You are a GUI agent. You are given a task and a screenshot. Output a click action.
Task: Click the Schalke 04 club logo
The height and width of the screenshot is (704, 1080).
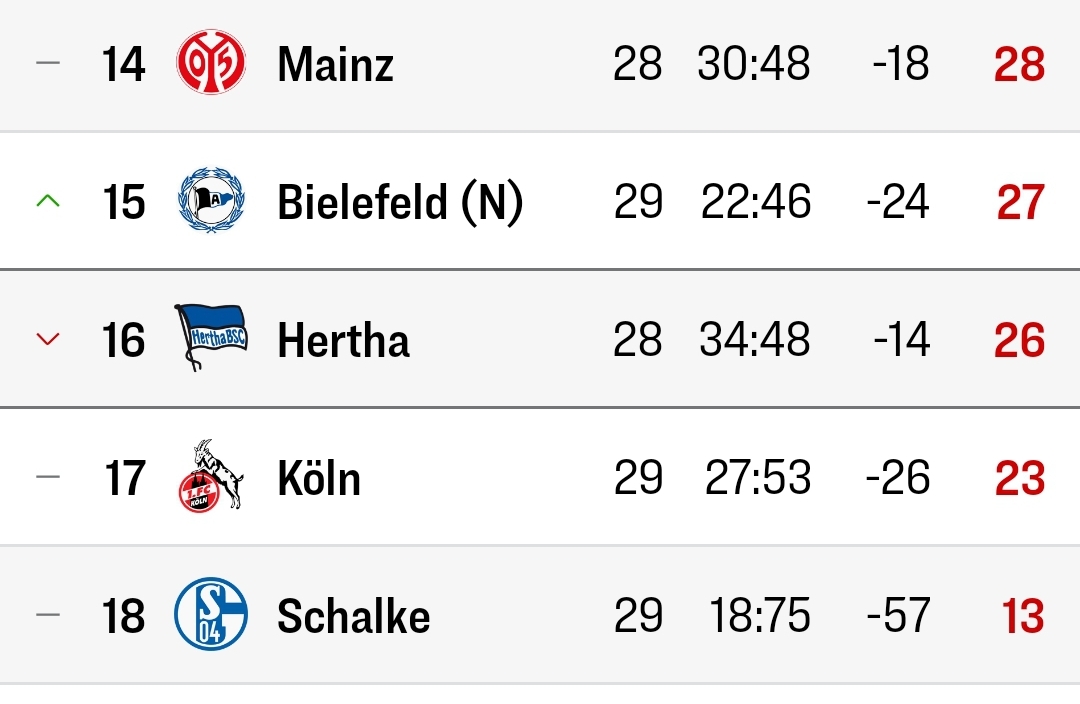click(211, 614)
